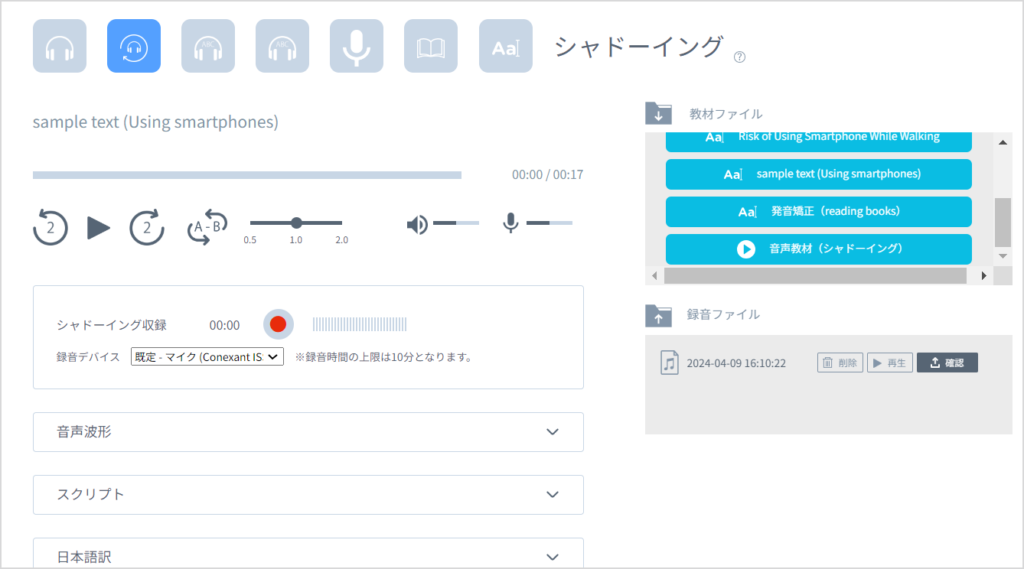1024x569 pixels.
Task: Adjust the microphone level slider
Action: click(x=549, y=223)
